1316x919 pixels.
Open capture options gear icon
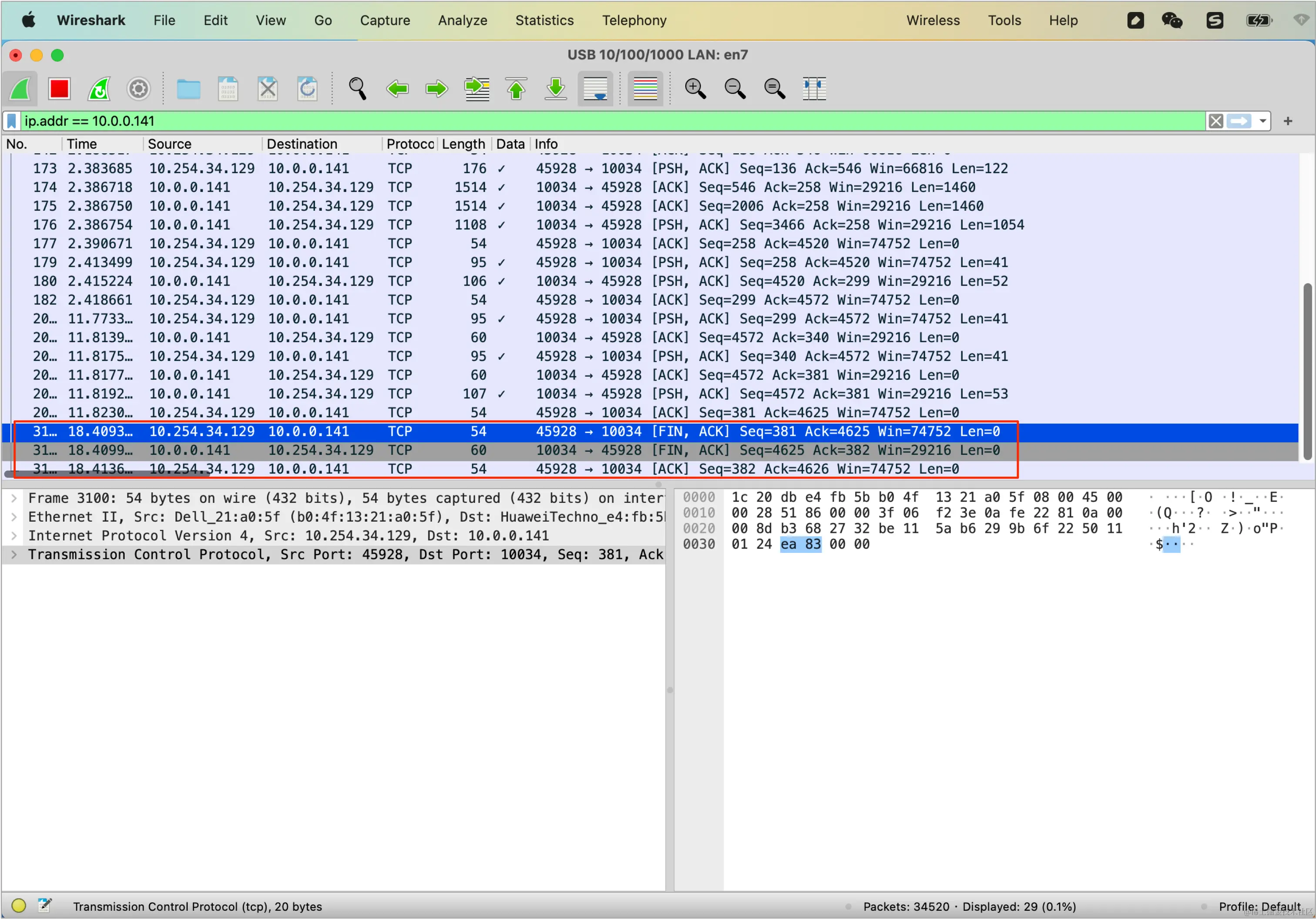[x=138, y=89]
